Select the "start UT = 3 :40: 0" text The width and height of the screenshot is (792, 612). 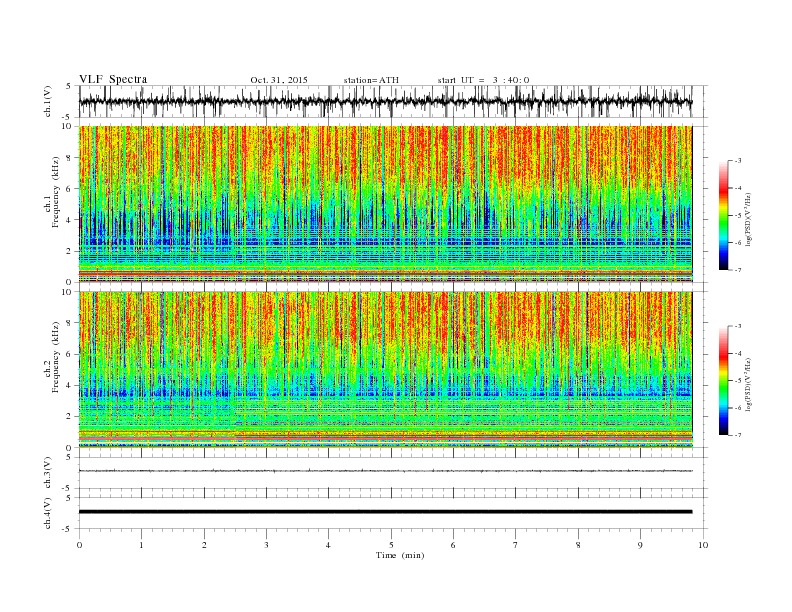483,80
